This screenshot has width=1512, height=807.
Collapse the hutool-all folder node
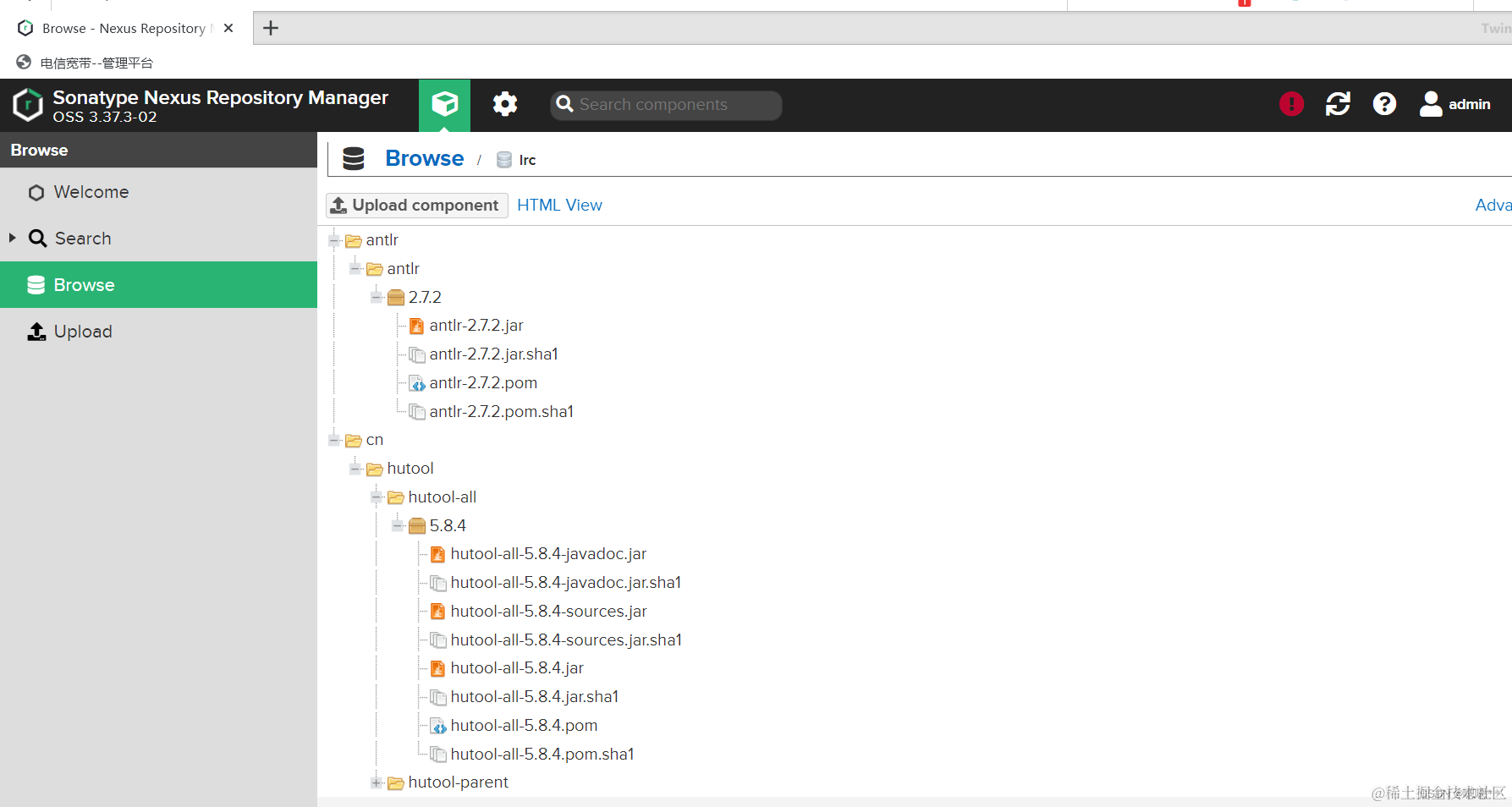377,497
